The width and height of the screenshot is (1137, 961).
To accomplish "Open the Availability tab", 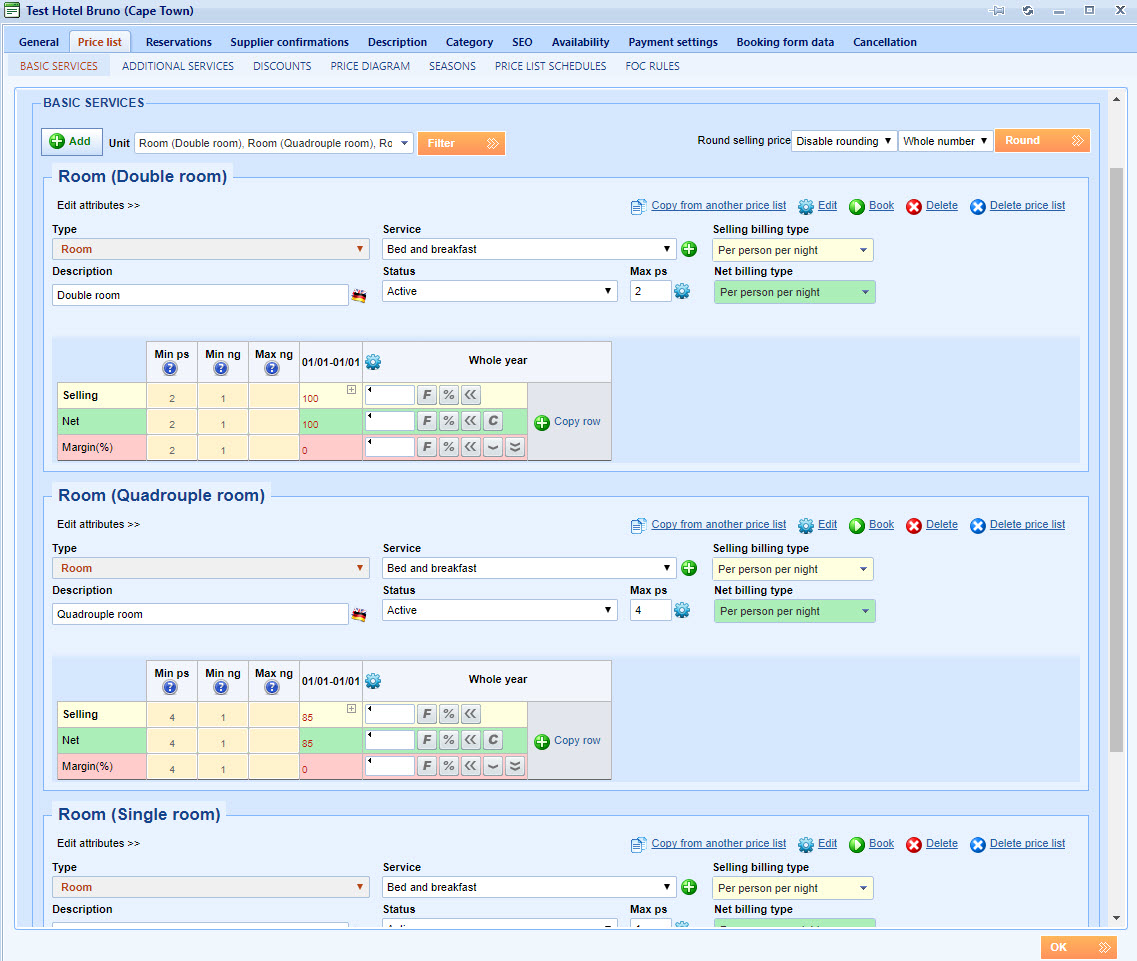I will 580,42.
